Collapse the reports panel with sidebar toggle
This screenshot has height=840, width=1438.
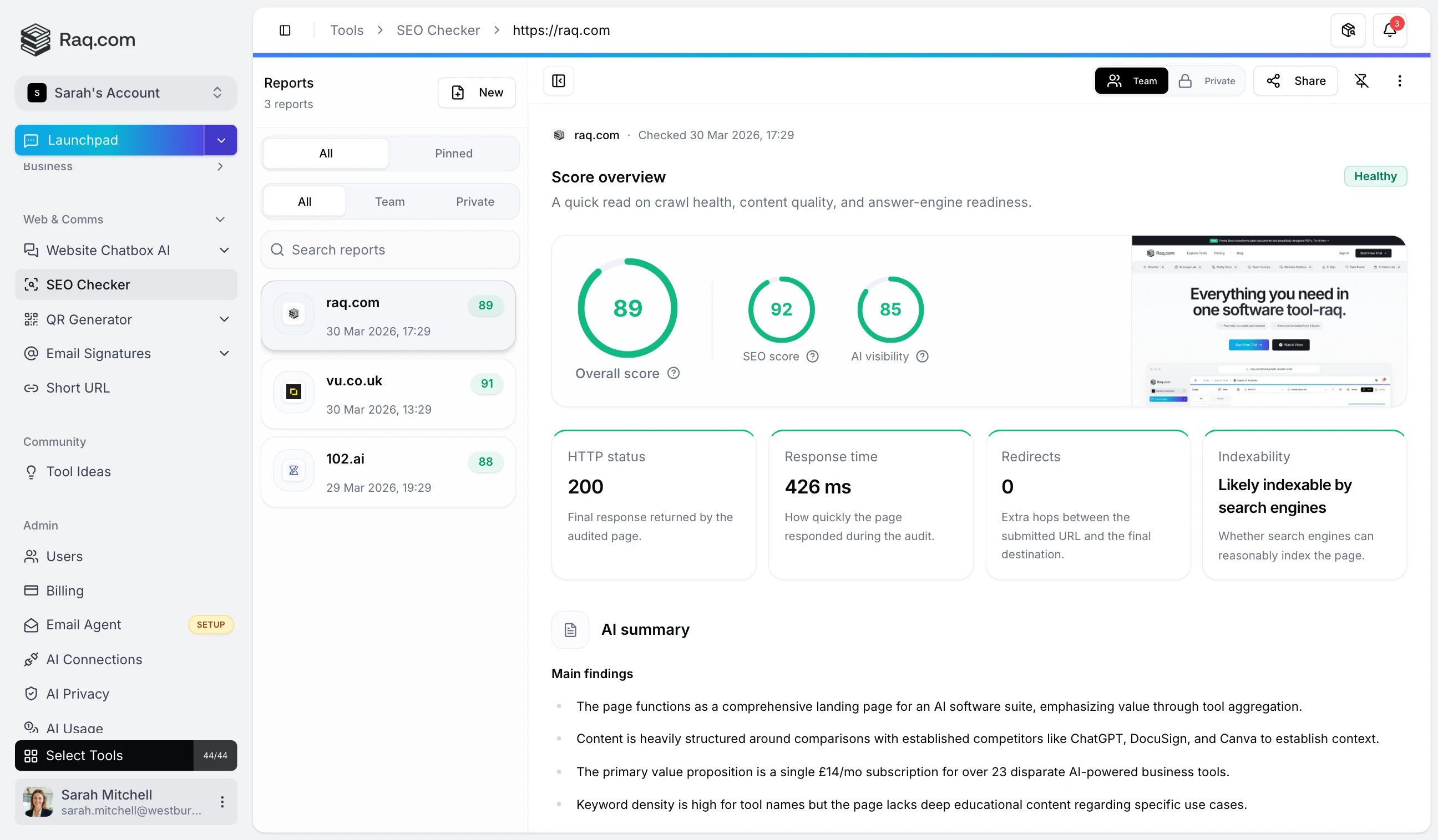558,80
